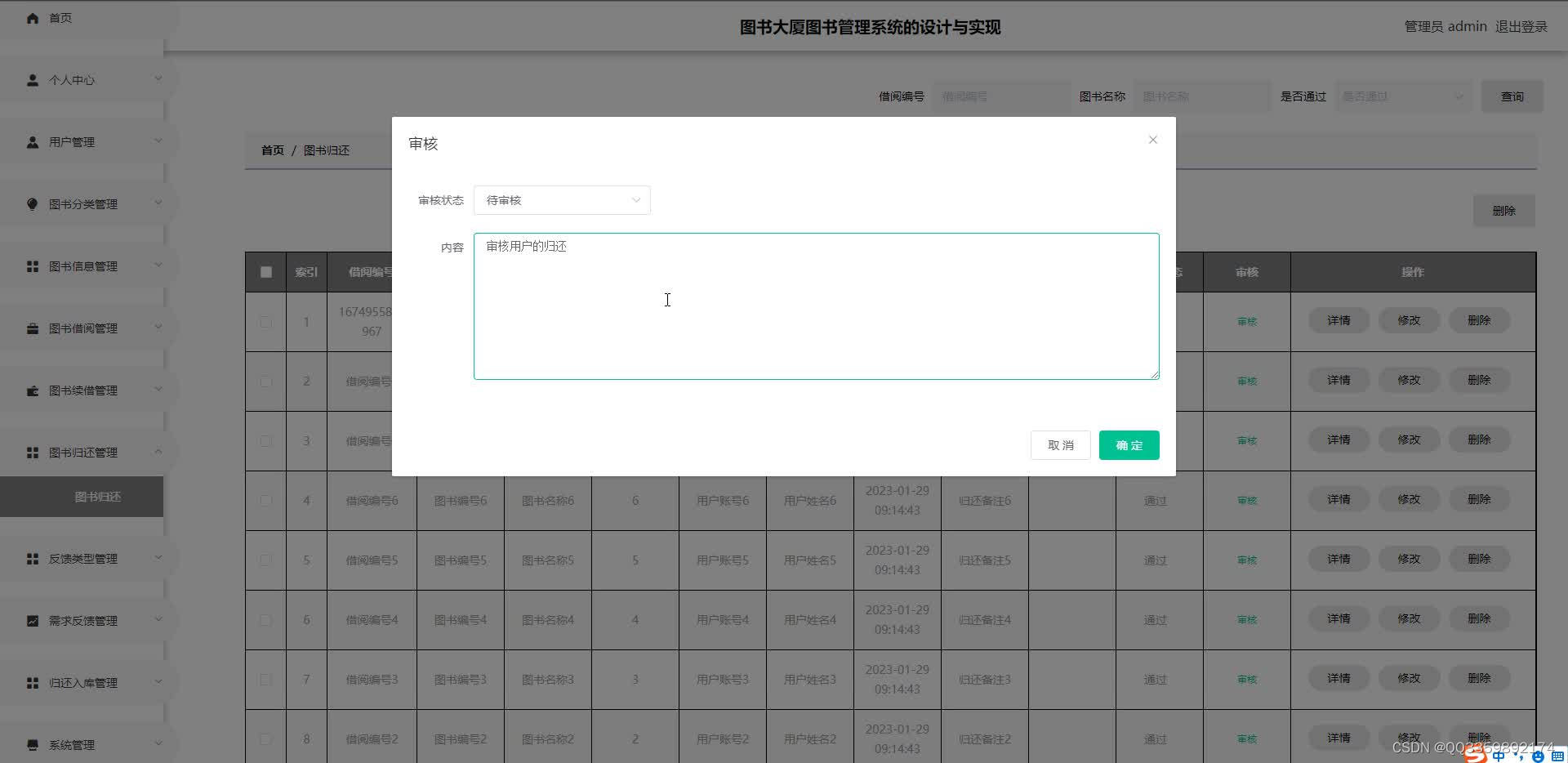The height and width of the screenshot is (763, 1568).
Task: Click the 用户姓名6 cell
Action: (810, 501)
